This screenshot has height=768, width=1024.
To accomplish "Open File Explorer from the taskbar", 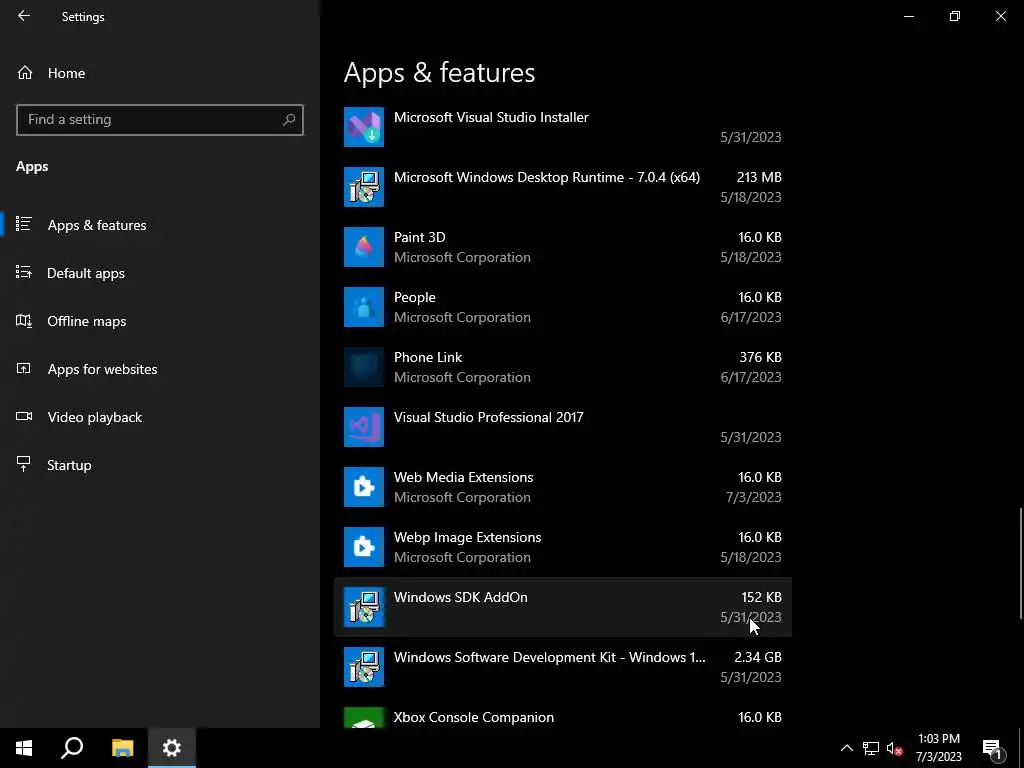I will pos(122,748).
